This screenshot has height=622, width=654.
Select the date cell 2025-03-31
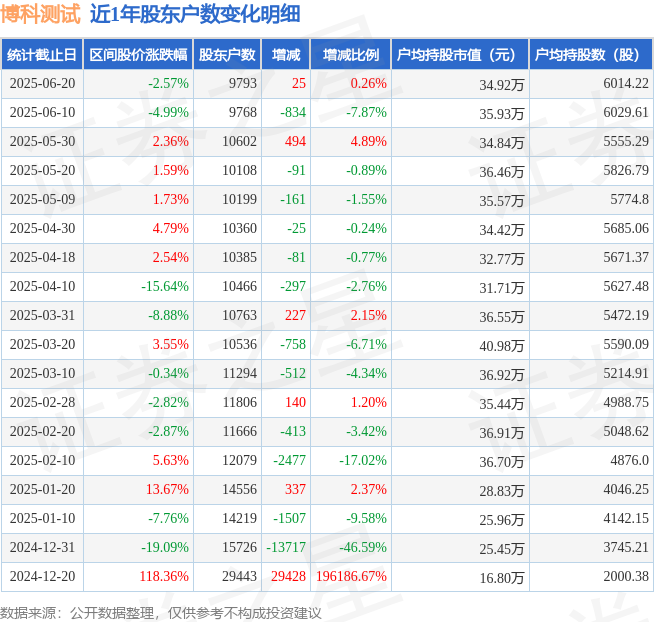coord(43,315)
